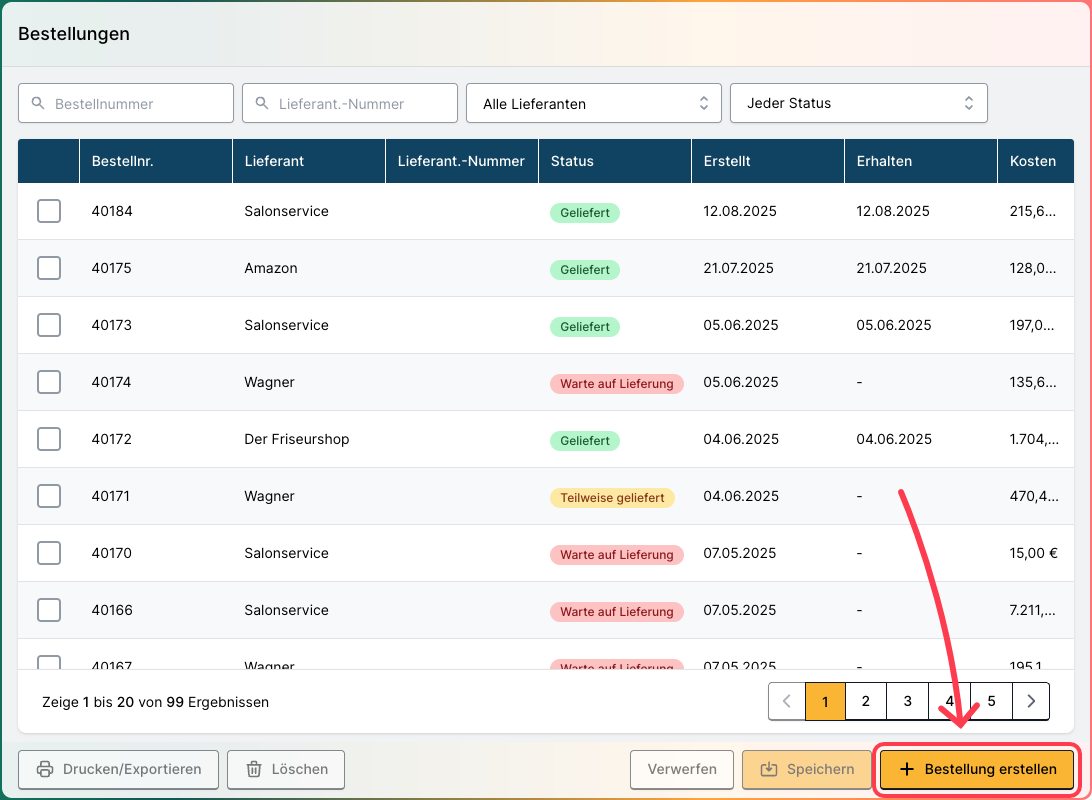1092x800 pixels.
Task: Toggle the checkbox for order 40171
Action: 49,496
